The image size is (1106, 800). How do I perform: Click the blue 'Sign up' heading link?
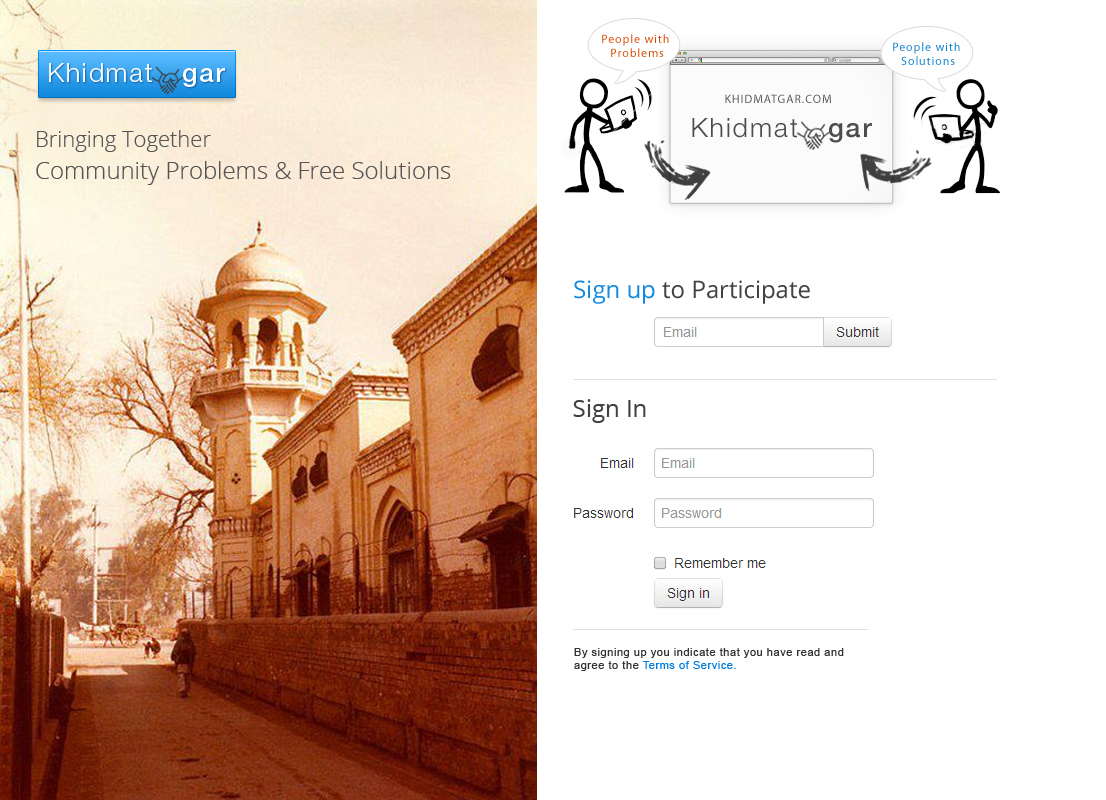click(x=614, y=290)
